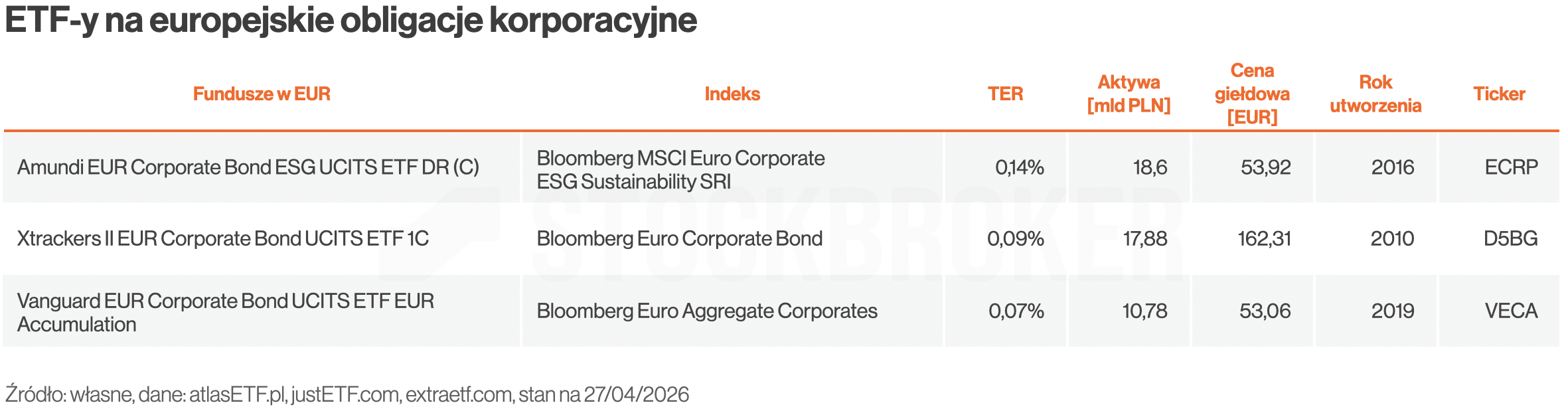The height and width of the screenshot is (413, 1568).
Task: Click the title 'ETF-y na europejskie obligacje korporacyjne'
Action: 351,21
